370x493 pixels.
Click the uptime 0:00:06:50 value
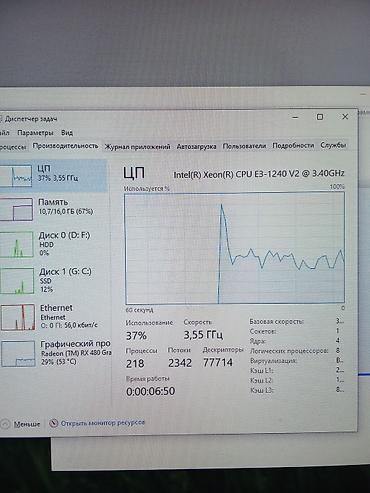point(151,391)
